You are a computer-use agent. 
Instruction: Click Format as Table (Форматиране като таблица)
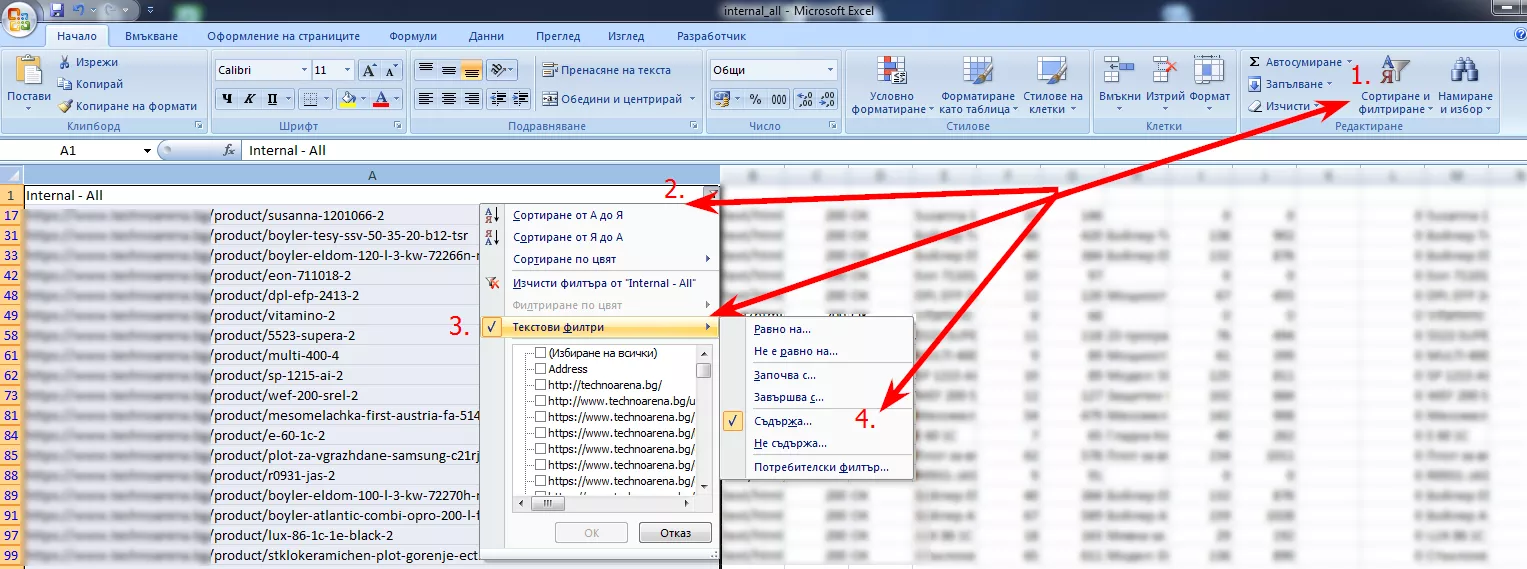[977, 85]
